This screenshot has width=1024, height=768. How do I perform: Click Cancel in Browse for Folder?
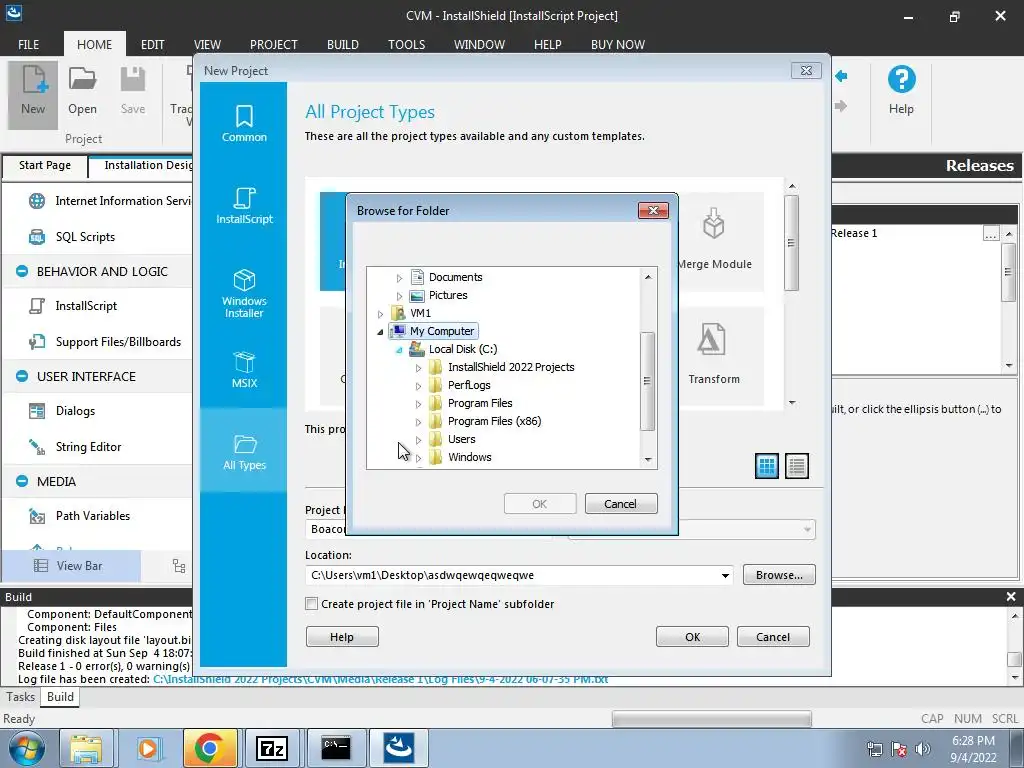(x=620, y=504)
